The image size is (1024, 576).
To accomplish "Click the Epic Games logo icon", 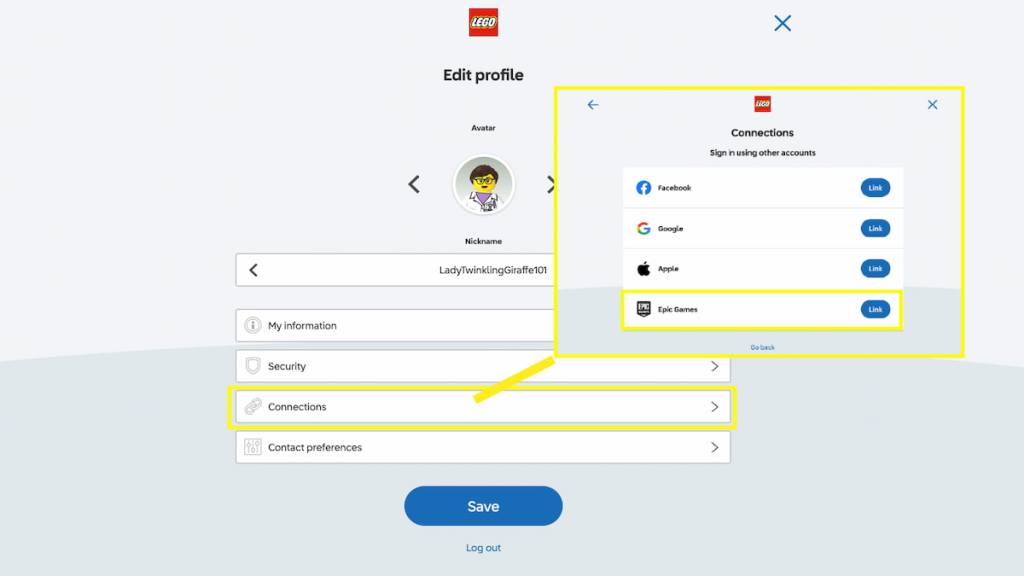I will tap(643, 309).
